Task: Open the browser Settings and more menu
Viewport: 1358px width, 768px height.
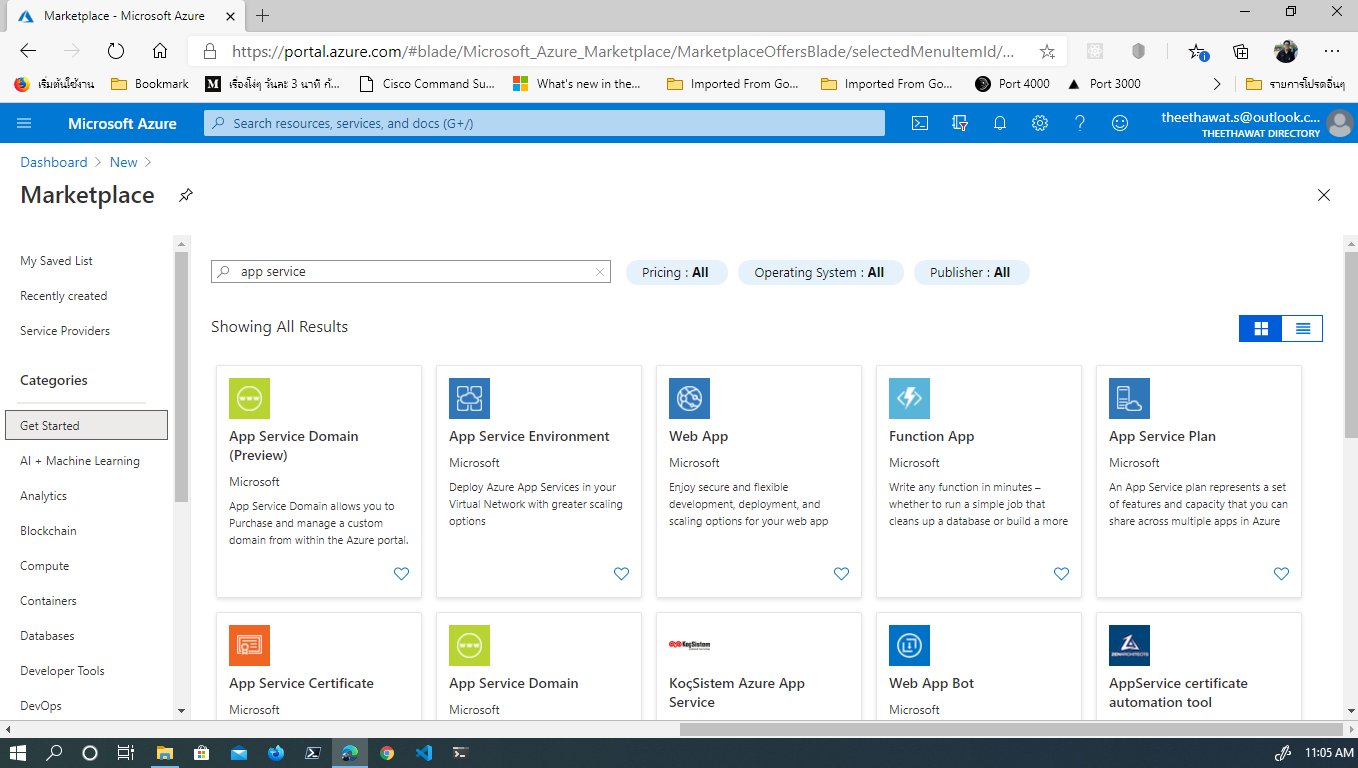Action: click(x=1331, y=51)
